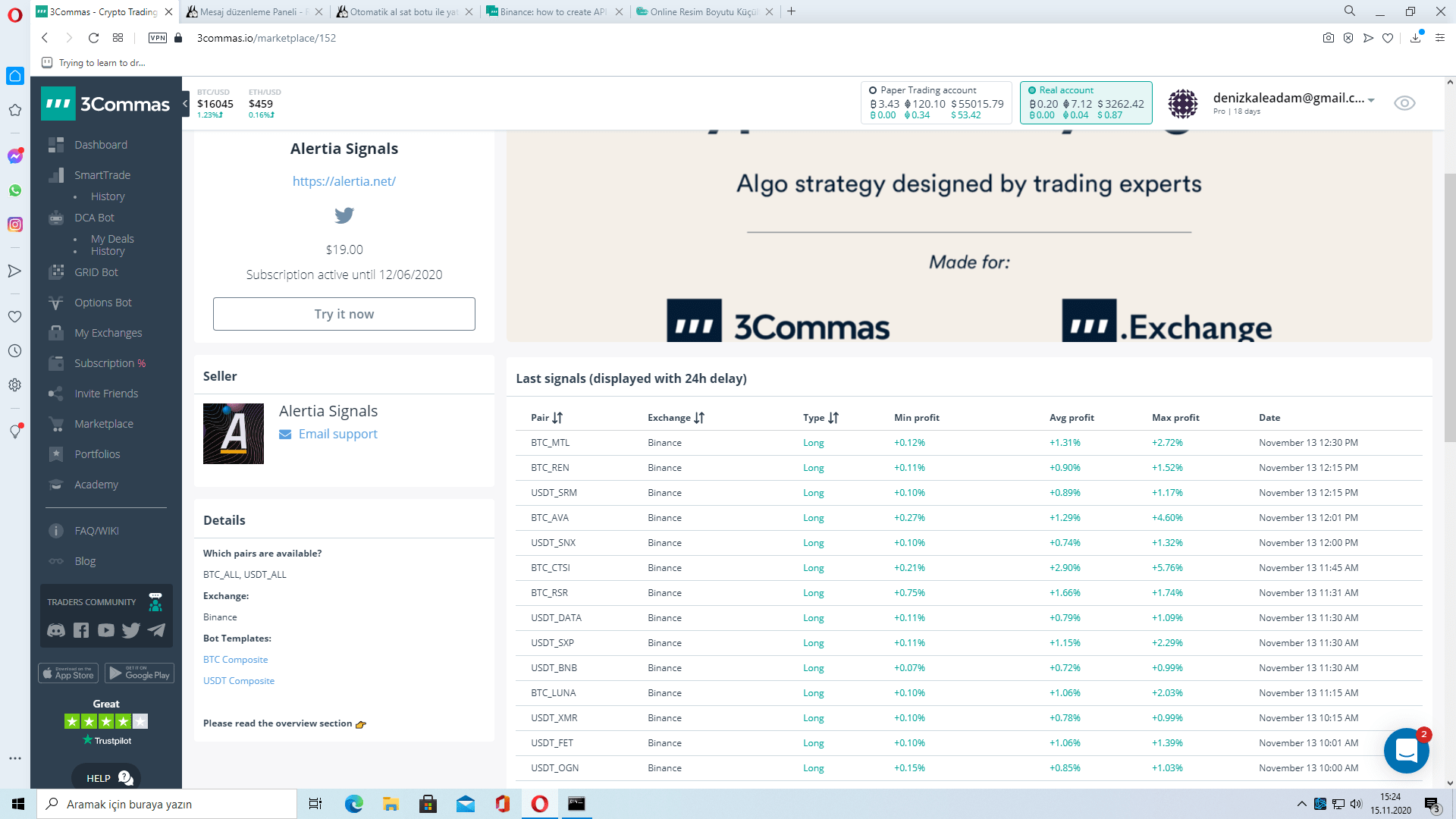
Task: Open the Telegram community icon
Action: [156, 630]
